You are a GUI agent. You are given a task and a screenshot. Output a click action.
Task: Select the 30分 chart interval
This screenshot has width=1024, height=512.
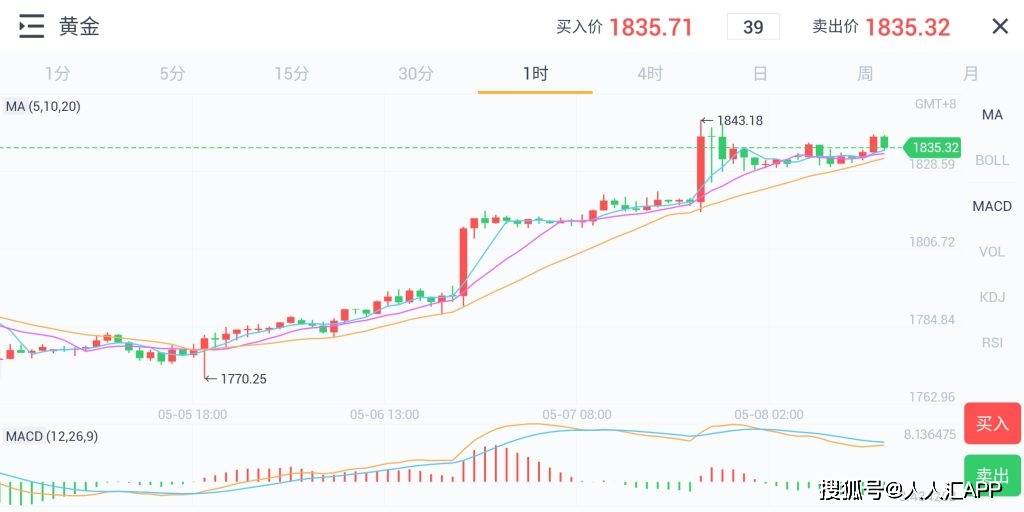point(415,73)
